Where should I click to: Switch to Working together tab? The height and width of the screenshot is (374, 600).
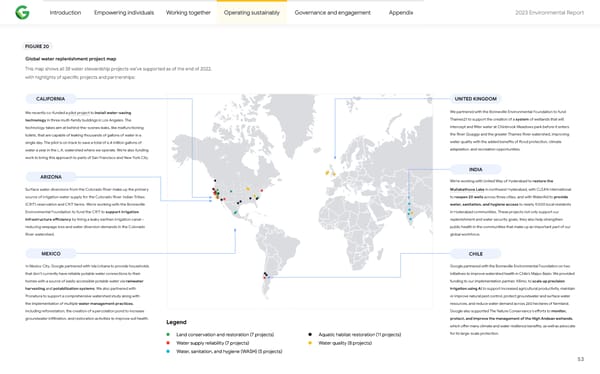coord(188,13)
